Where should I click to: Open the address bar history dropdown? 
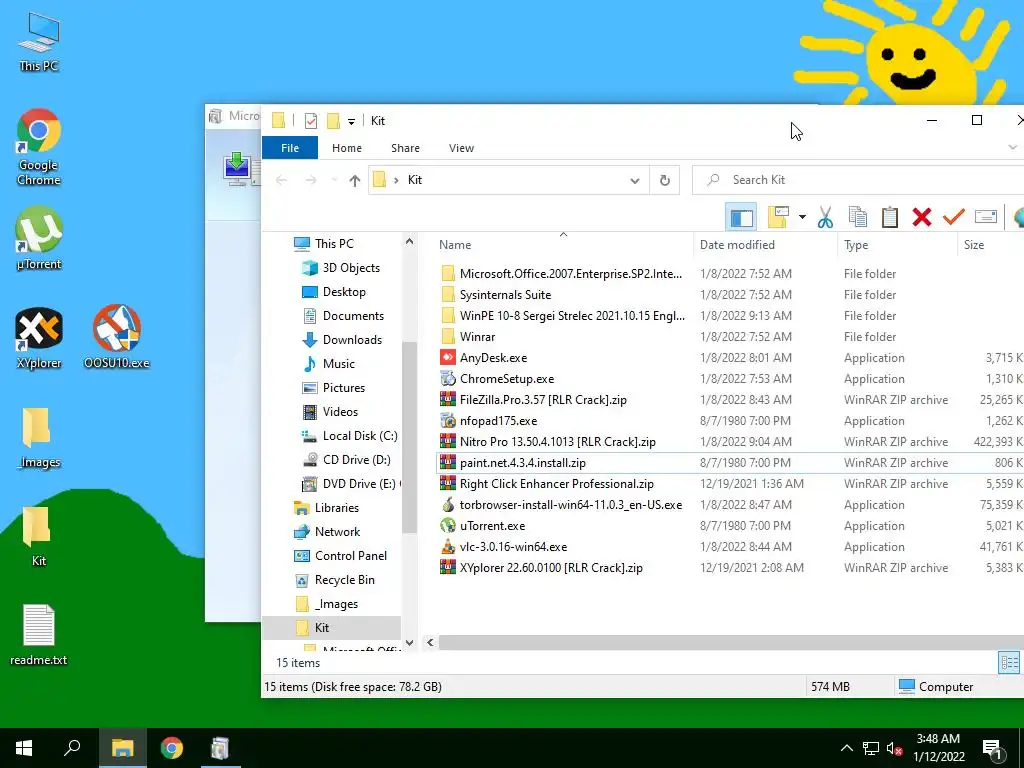point(634,180)
